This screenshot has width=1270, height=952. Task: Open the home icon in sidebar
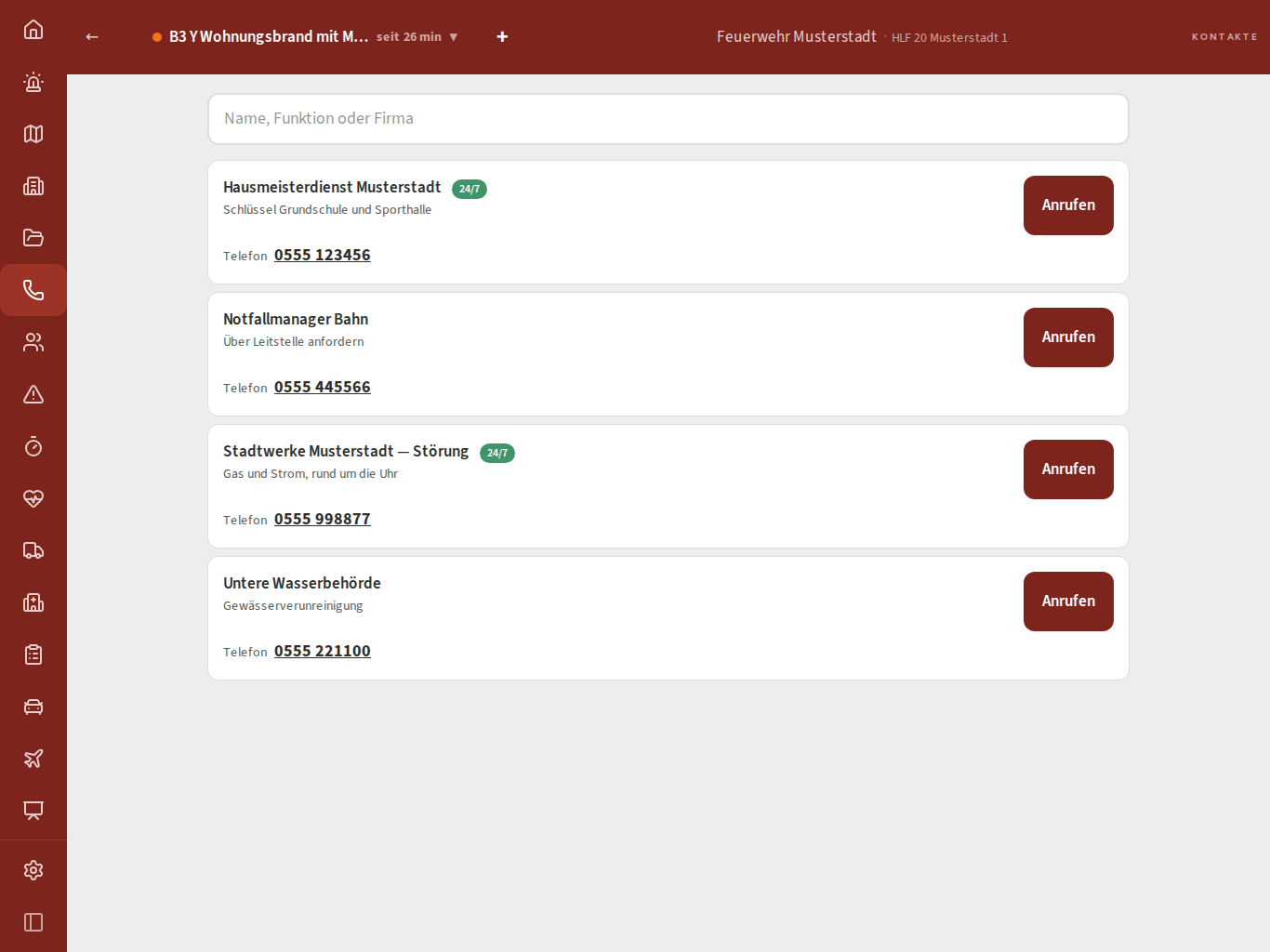pos(33,30)
